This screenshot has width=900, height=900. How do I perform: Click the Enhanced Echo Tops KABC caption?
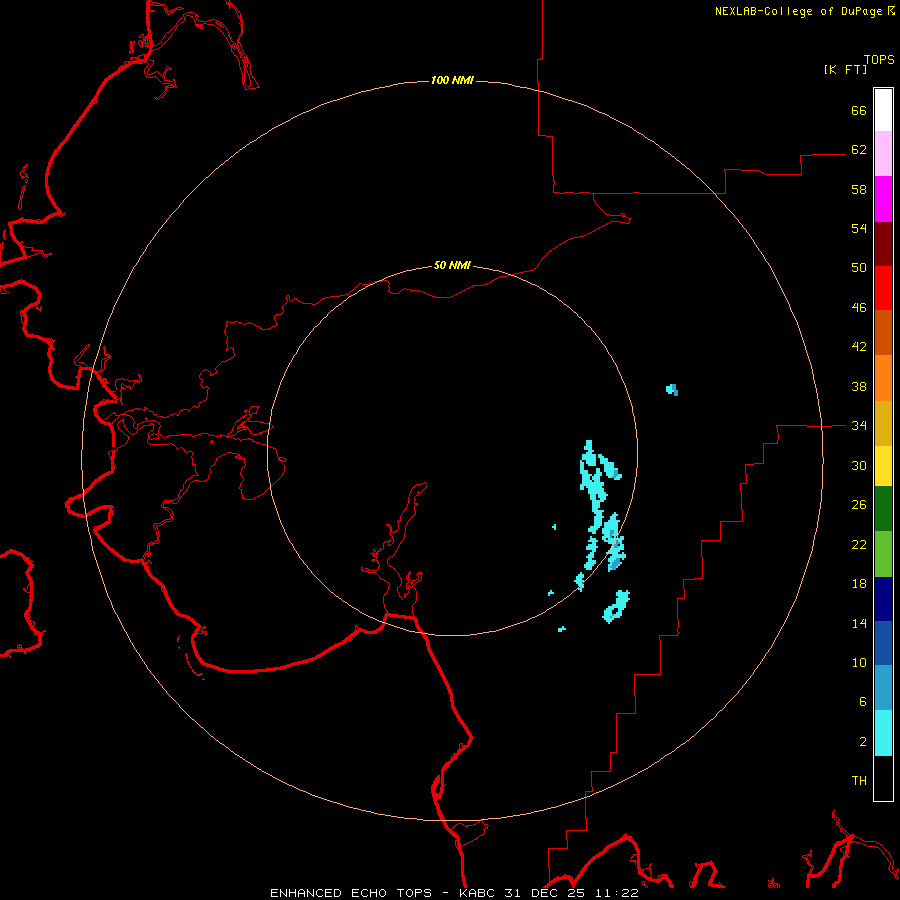[454, 893]
